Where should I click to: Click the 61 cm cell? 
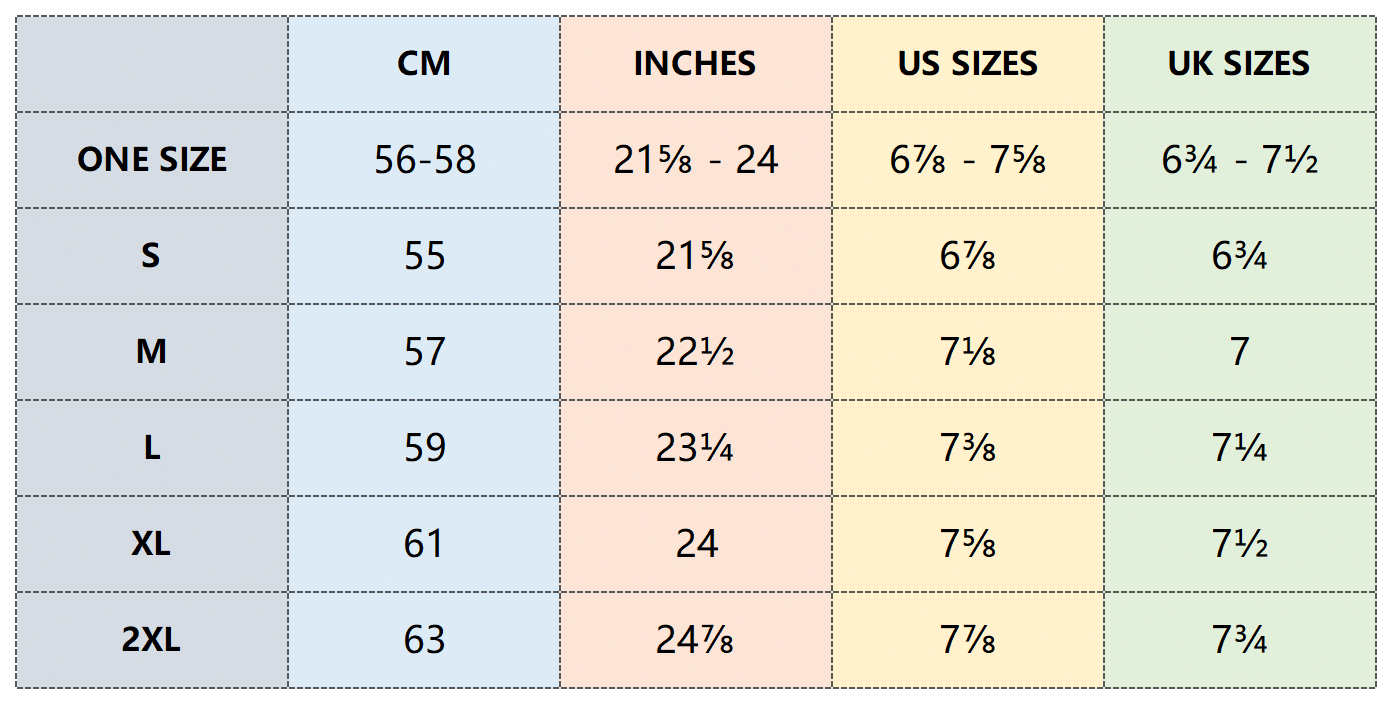[424, 544]
